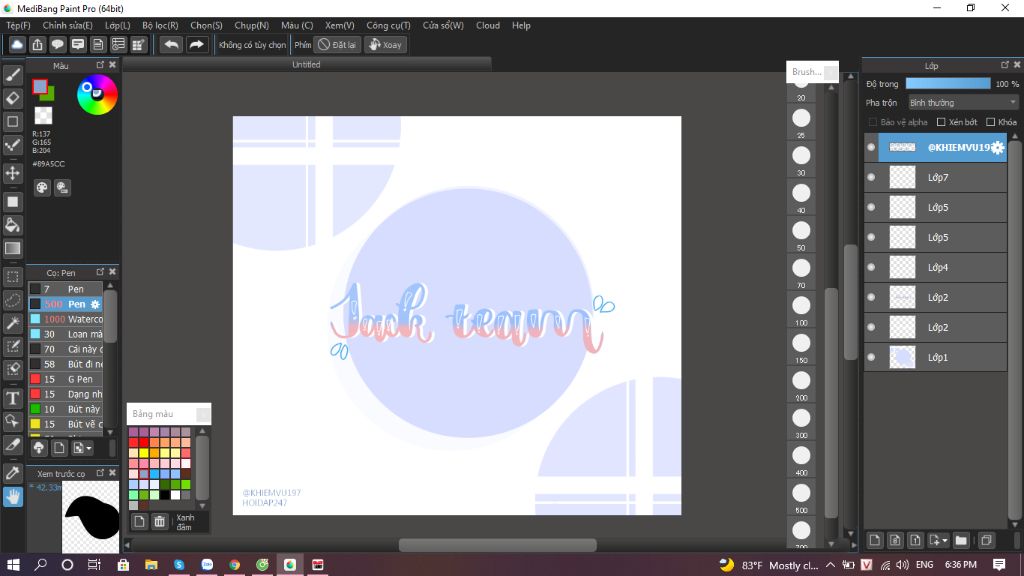This screenshot has height=576, width=1024.
Task: Open the add-layer dropdown arrow in Lớp panel
Action: click(x=945, y=541)
